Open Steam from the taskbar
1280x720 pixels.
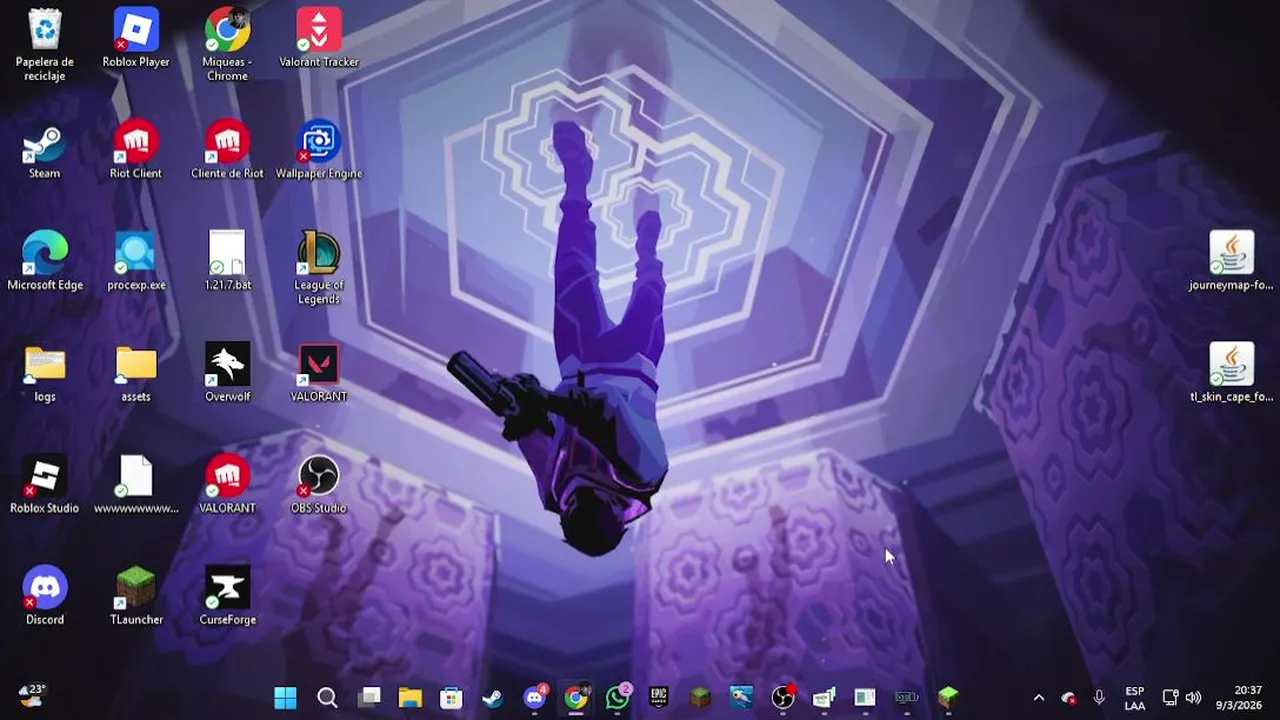pyautogui.click(x=493, y=697)
